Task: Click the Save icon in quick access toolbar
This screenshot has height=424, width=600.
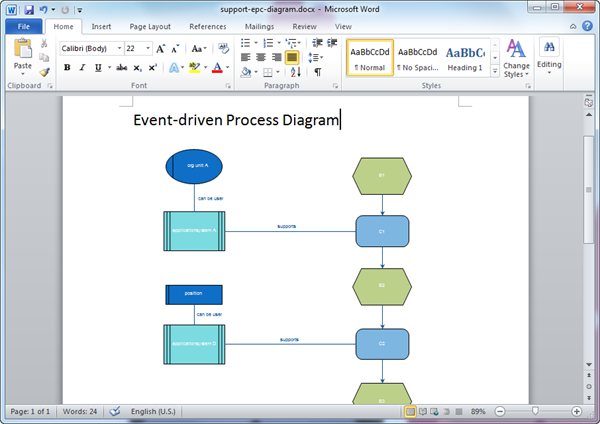Action: click(x=27, y=9)
